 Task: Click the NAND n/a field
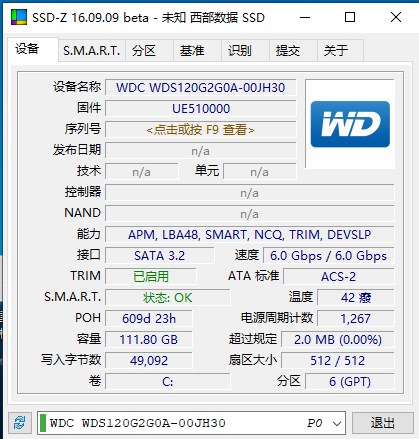click(250, 214)
